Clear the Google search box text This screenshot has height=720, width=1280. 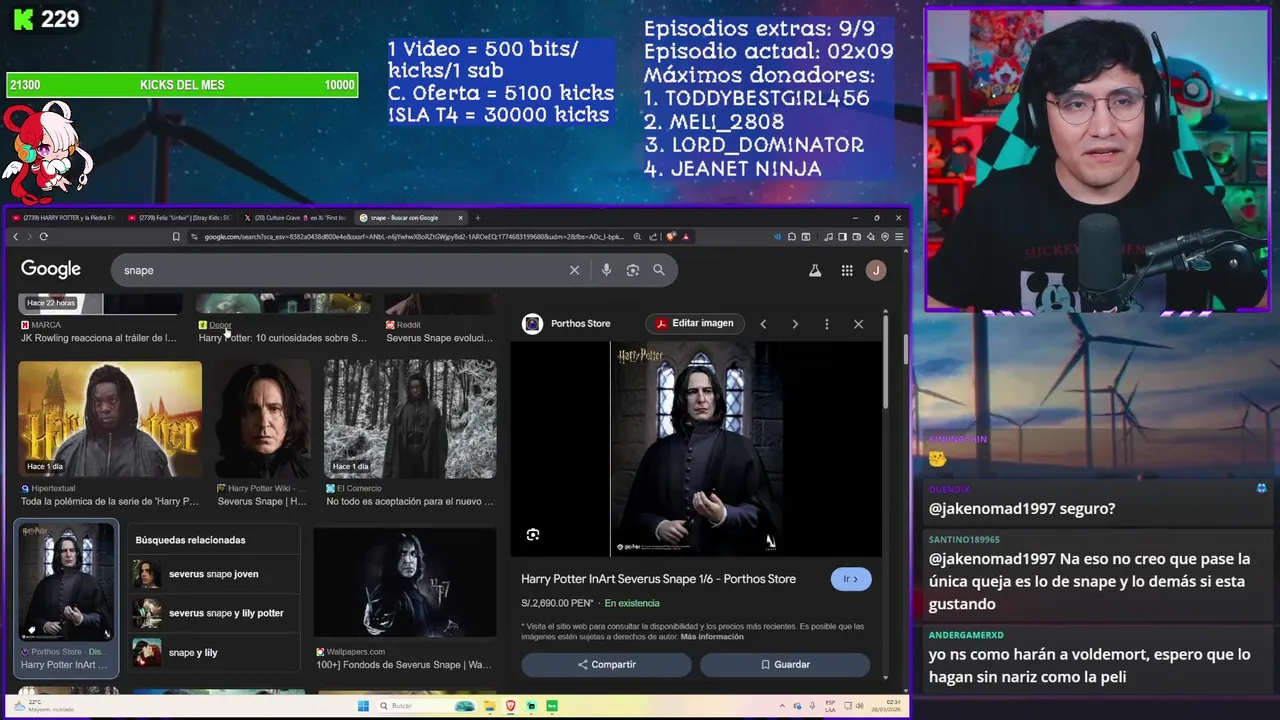click(x=574, y=270)
